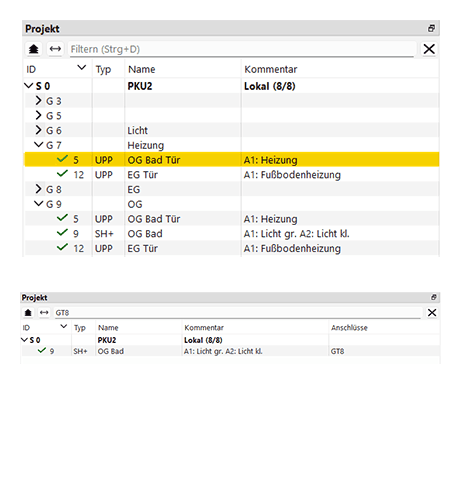Screen dimensions: 459x480
Task: Click the Kommentar column header in upper panel
Action: pyautogui.click(x=340, y=69)
